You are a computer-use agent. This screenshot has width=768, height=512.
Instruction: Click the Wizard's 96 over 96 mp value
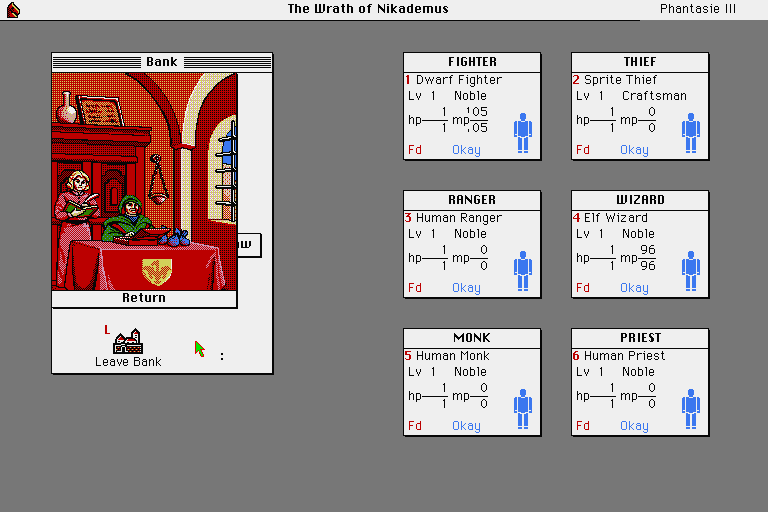[x=648, y=258]
